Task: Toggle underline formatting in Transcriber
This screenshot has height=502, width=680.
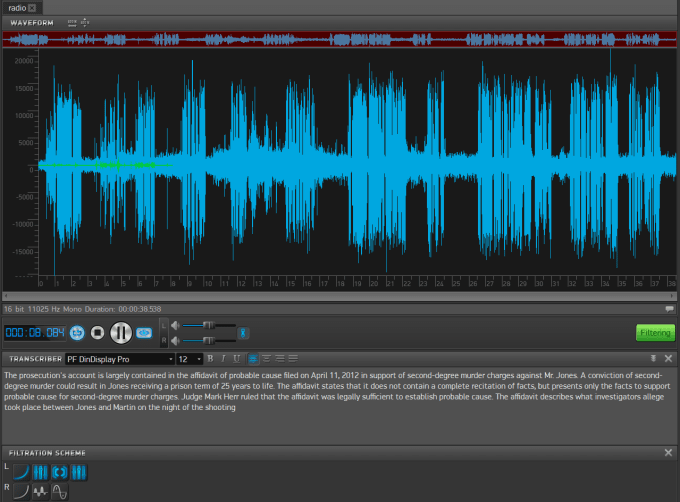Action: point(236,359)
